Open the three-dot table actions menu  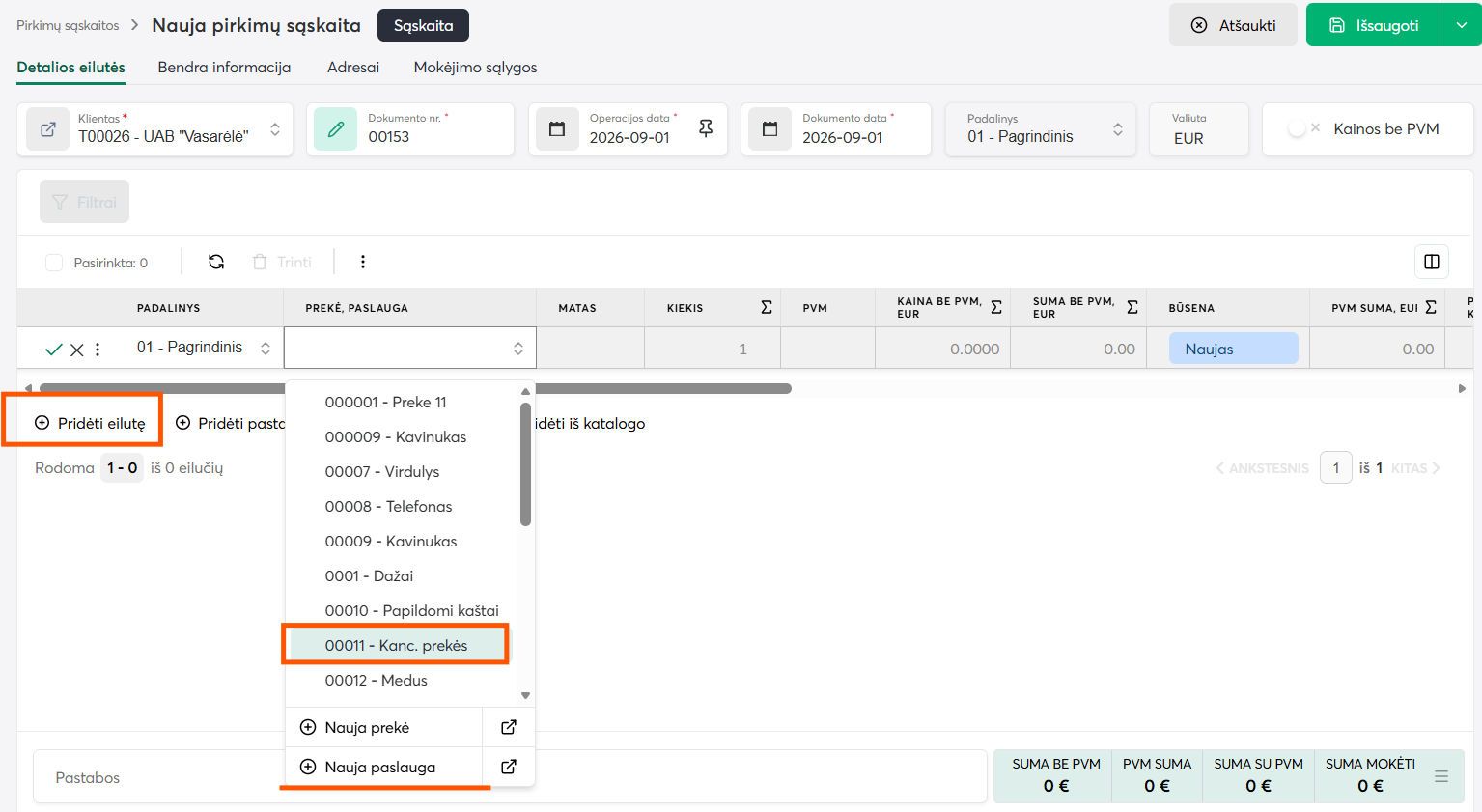point(363,262)
